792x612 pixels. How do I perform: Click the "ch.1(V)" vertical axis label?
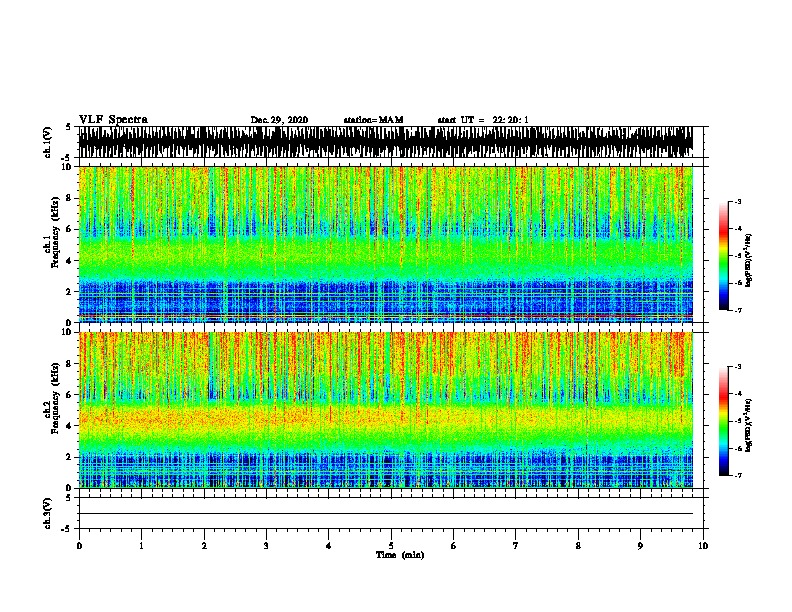48,142
